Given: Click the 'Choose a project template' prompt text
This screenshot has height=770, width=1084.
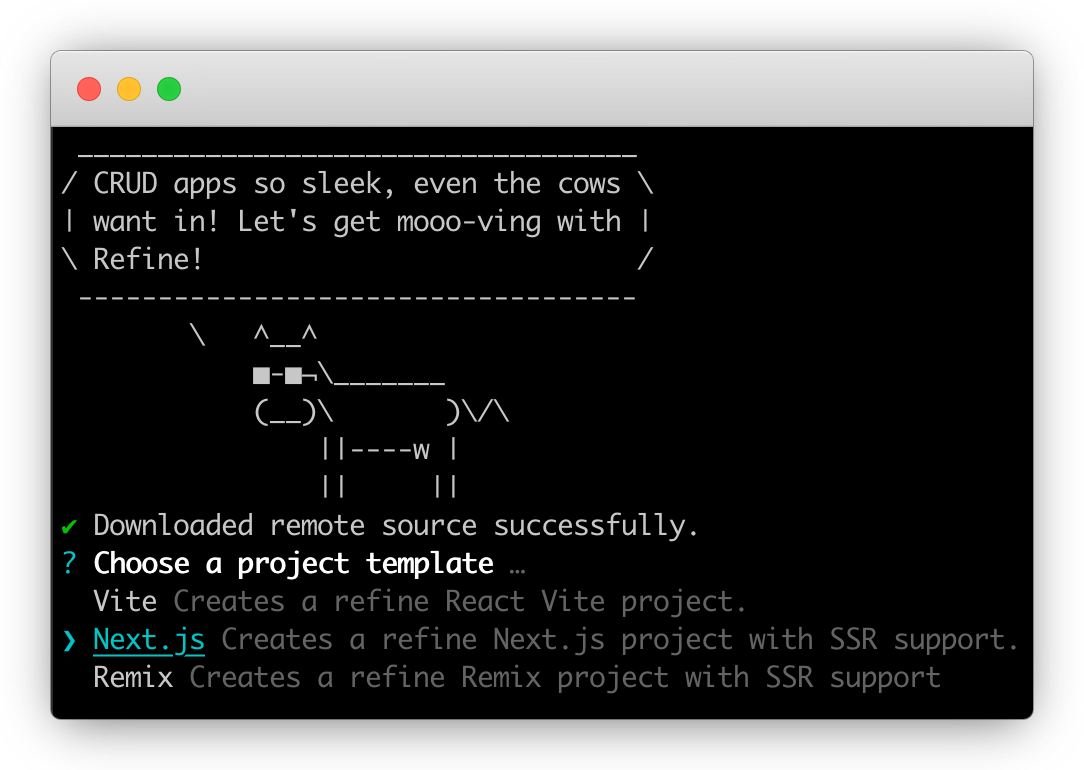Looking at the screenshot, I should click(x=292, y=563).
